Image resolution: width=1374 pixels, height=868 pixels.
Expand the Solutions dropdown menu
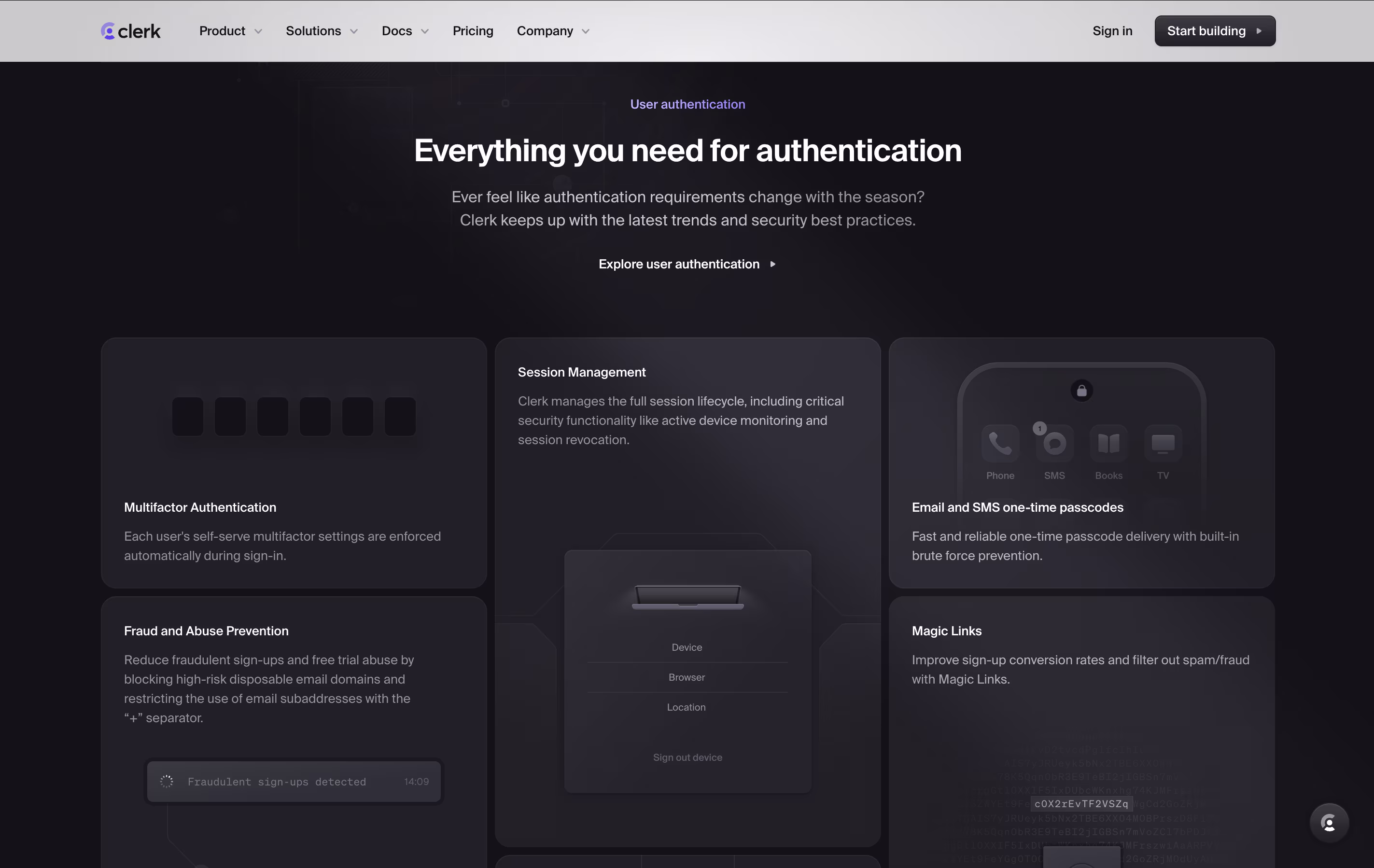click(x=322, y=31)
